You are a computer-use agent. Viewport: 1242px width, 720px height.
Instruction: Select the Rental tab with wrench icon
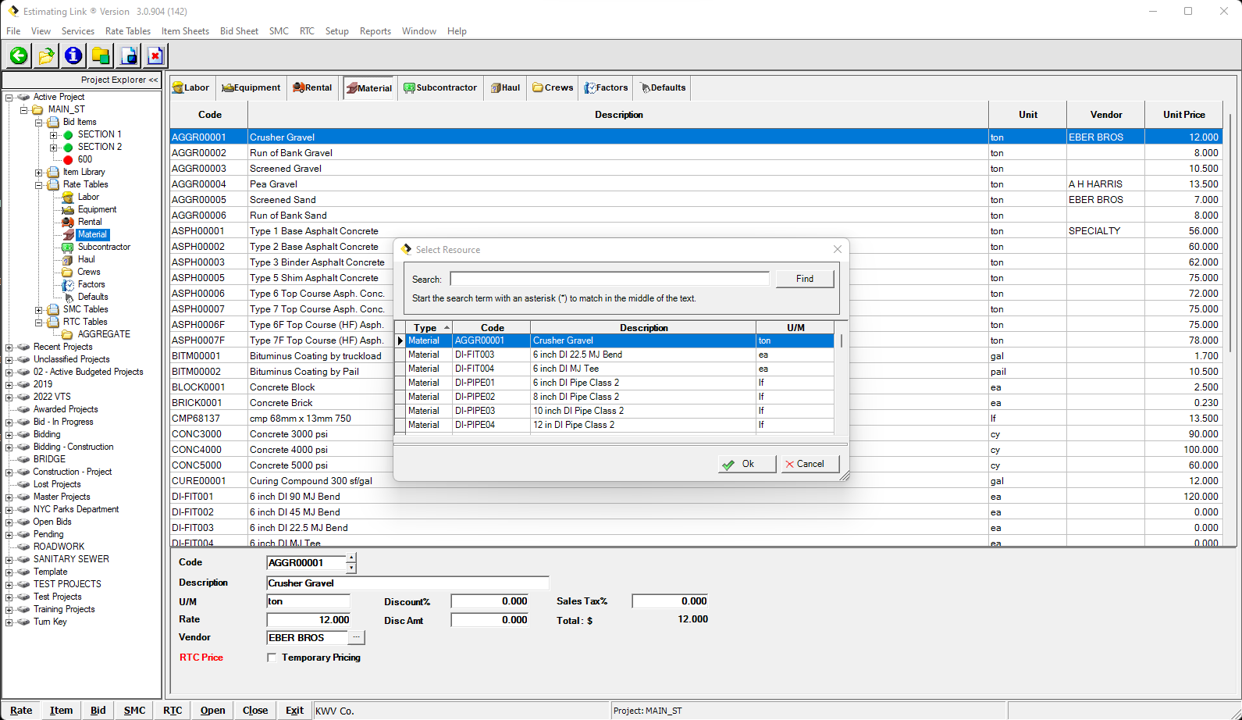click(x=312, y=87)
